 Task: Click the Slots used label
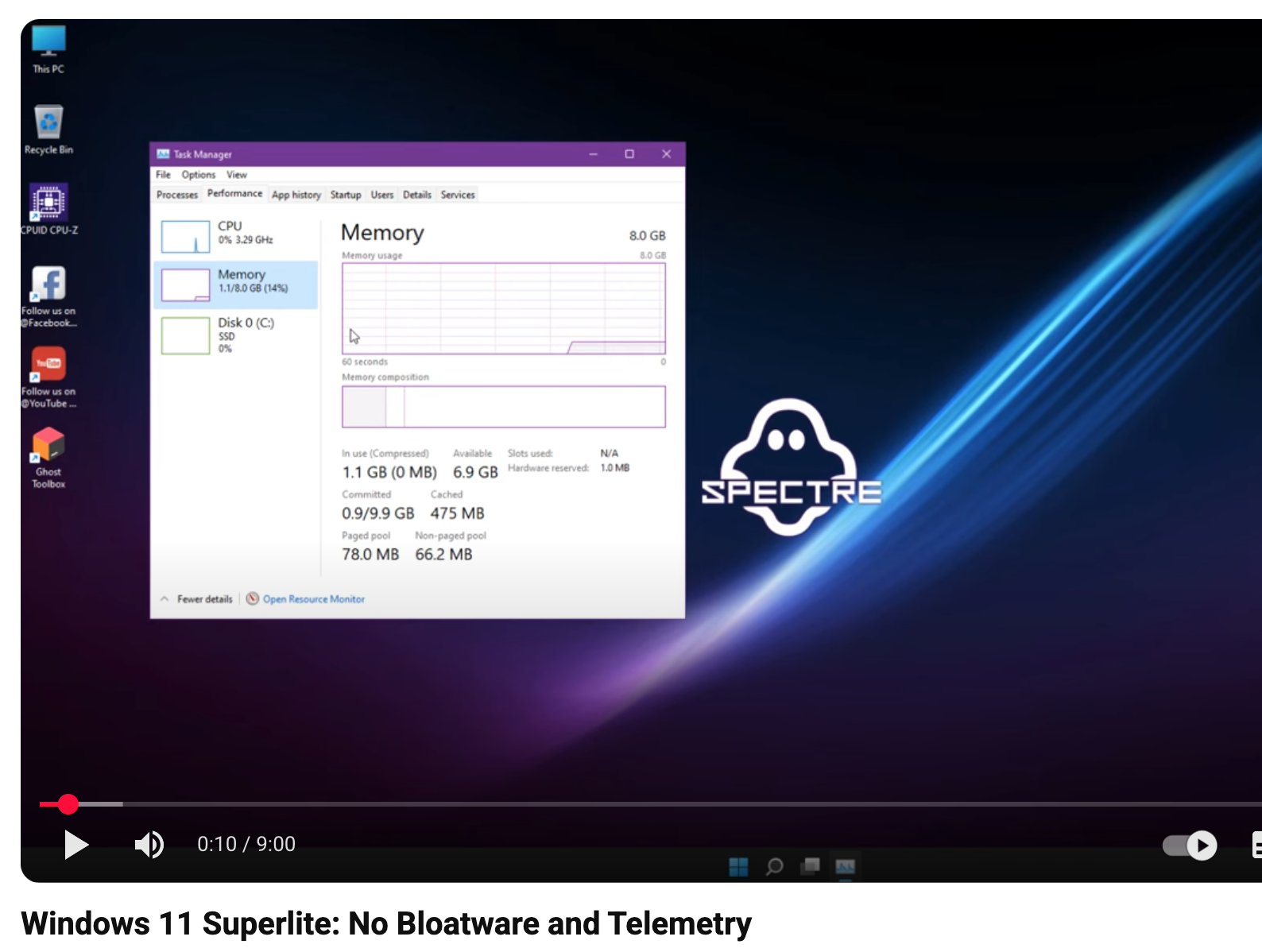point(530,454)
